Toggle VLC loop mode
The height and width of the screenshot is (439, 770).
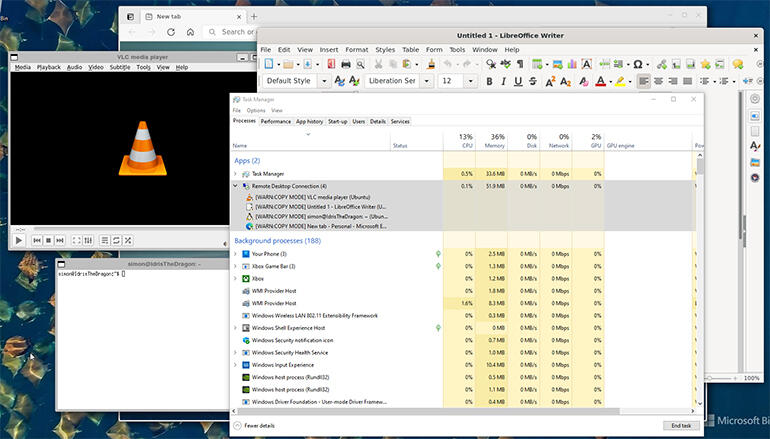click(116, 240)
